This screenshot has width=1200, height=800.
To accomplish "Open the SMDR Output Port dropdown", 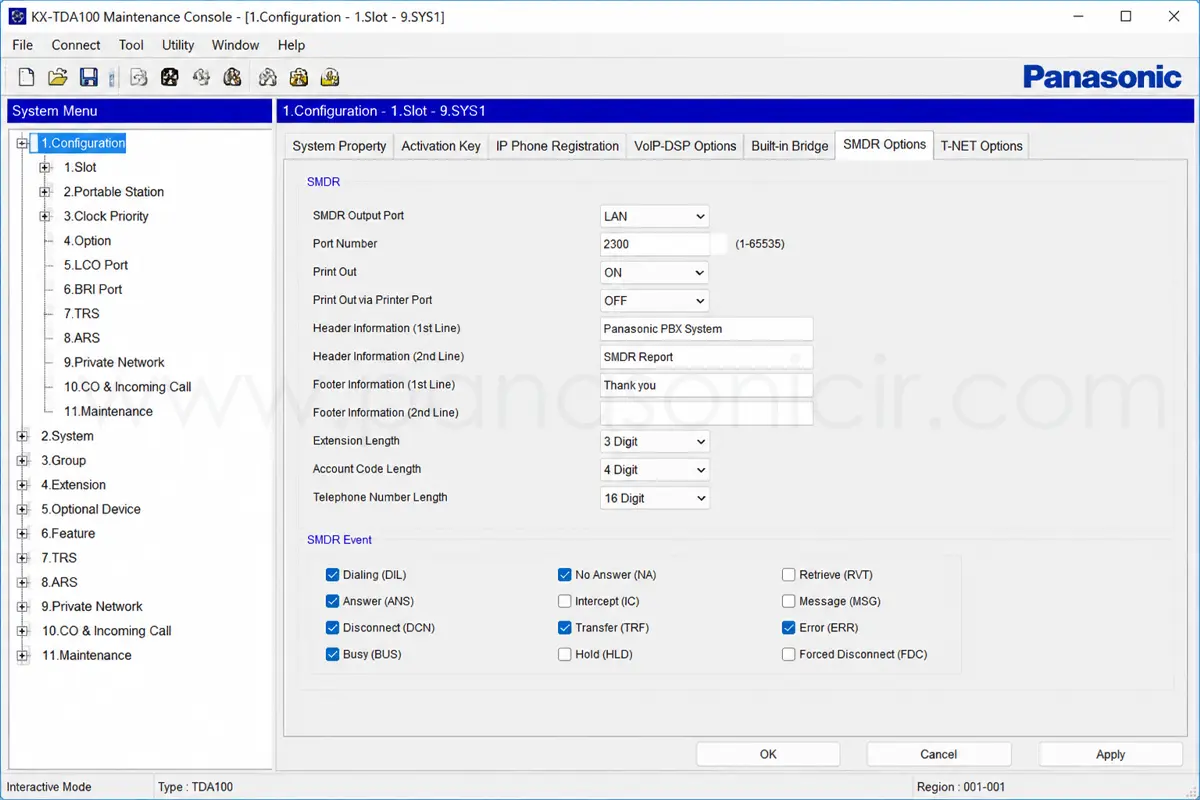I will pos(654,216).
